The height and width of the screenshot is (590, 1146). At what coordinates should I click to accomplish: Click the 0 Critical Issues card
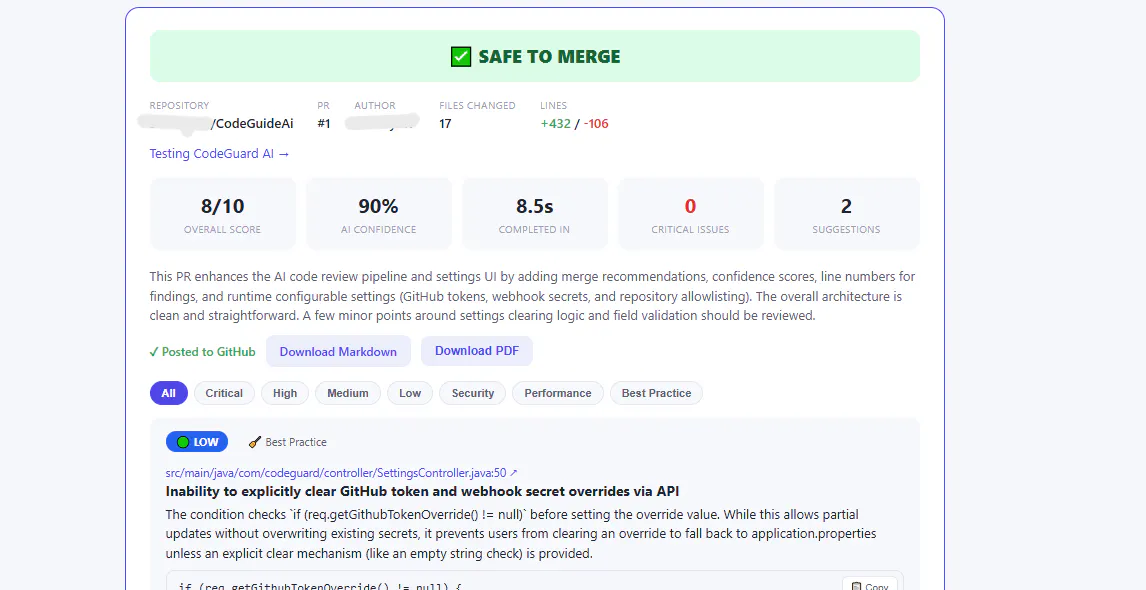(x=691, y=214)
